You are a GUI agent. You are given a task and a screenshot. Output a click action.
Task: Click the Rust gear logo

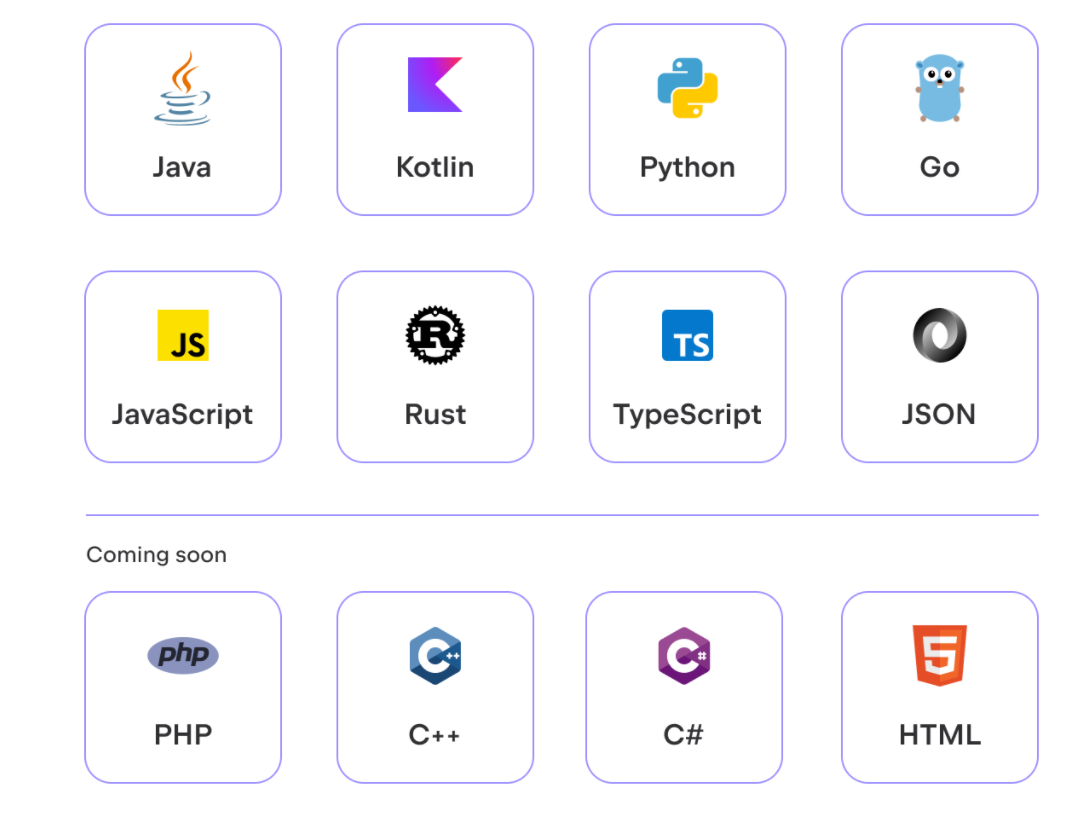click(x=435, y=335)
